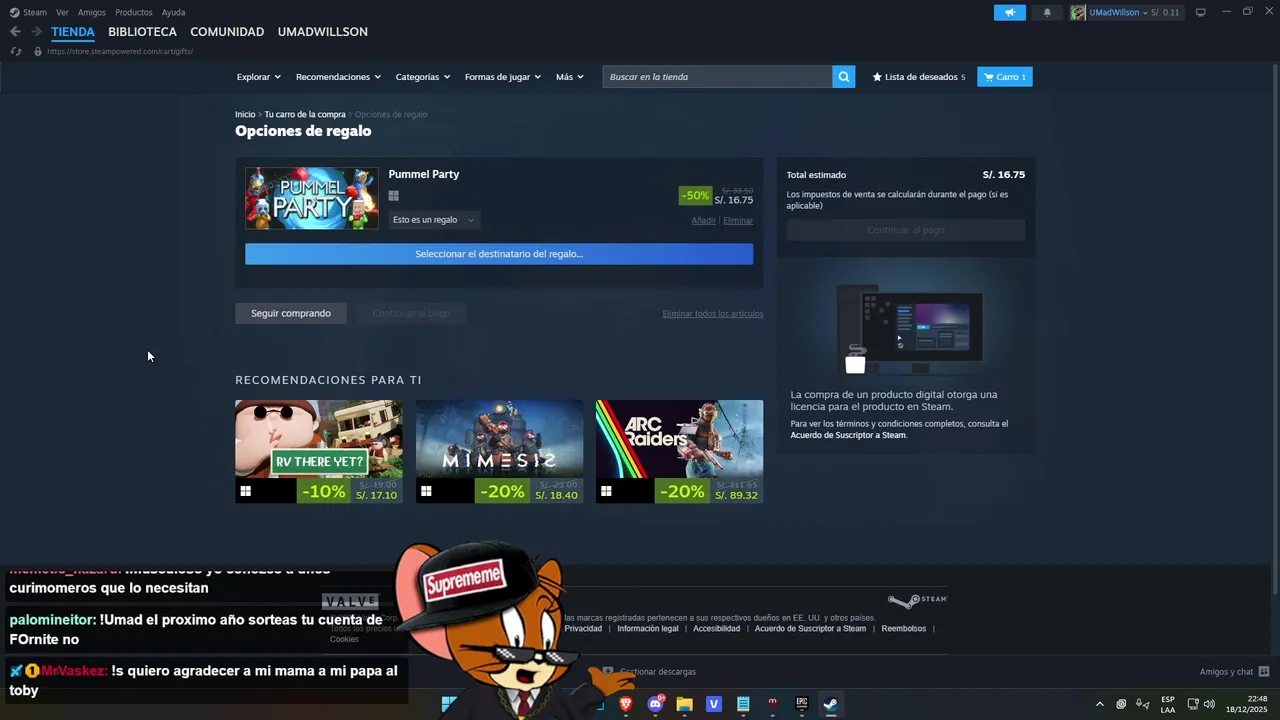Open 'Acuerdo de Suscriptor a Steam' sidebar link

point(848,435)
